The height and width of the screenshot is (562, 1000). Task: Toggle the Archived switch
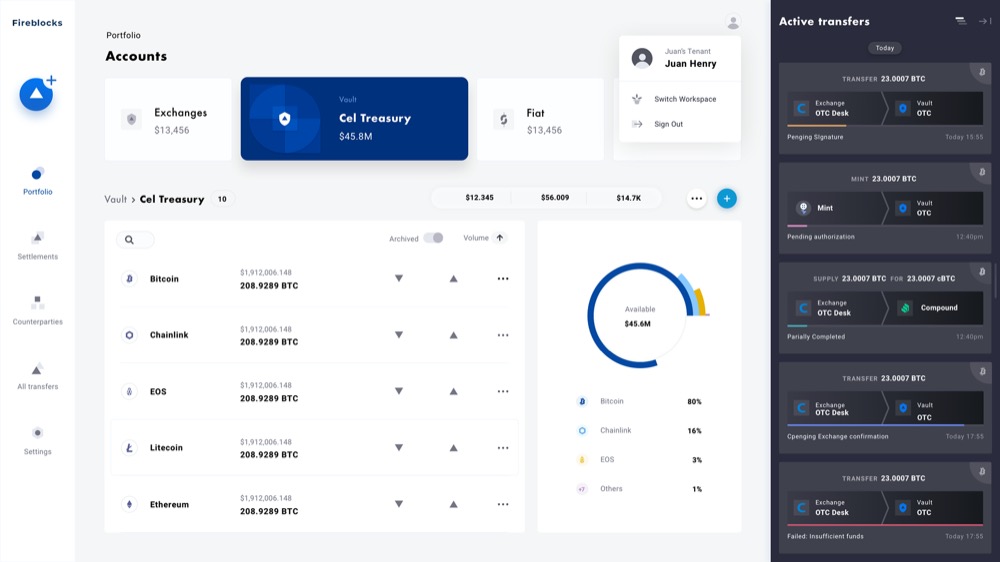[x=433, y=238]
